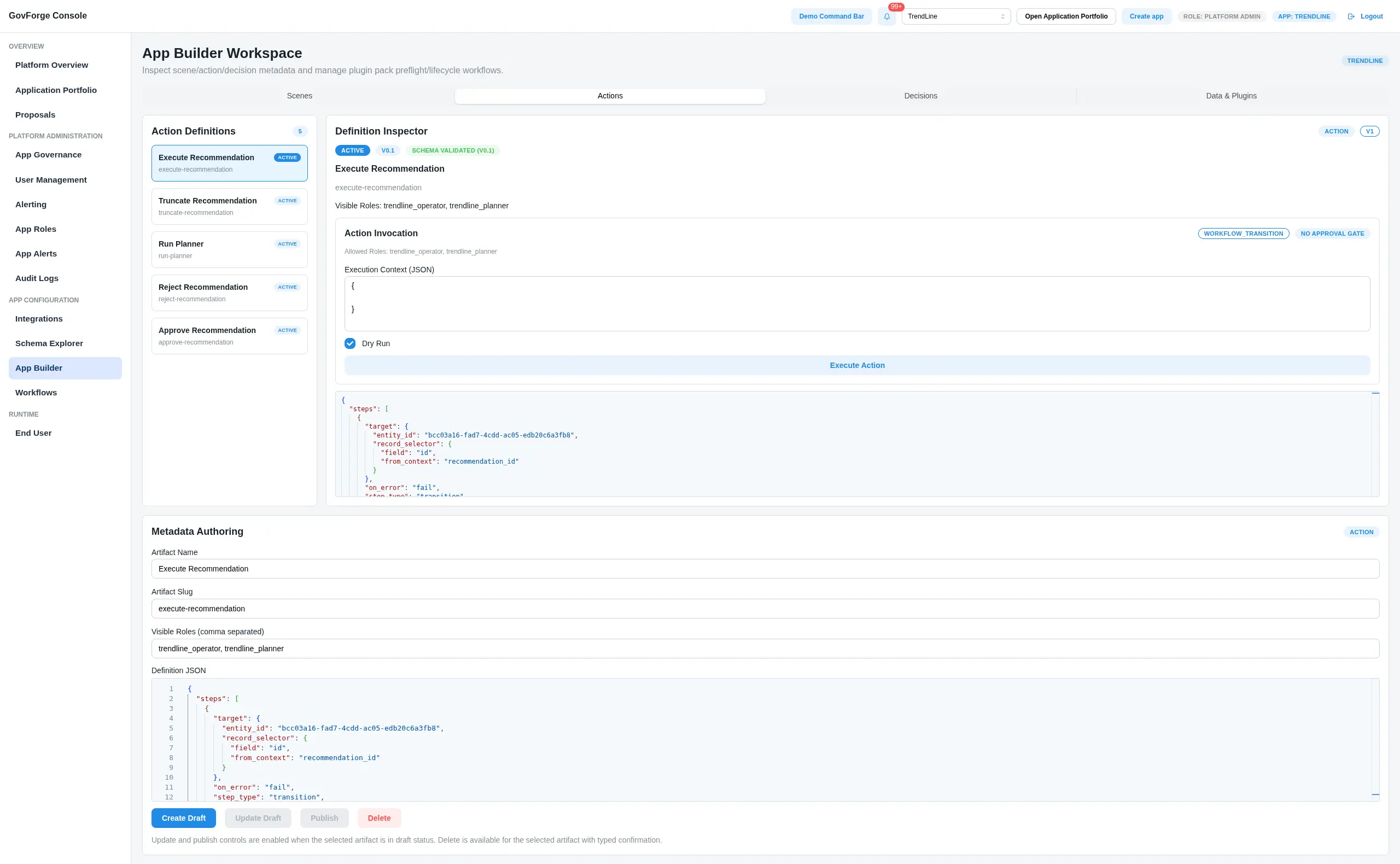
Task: Select the Run Planner action card
Action: [229, 250]
